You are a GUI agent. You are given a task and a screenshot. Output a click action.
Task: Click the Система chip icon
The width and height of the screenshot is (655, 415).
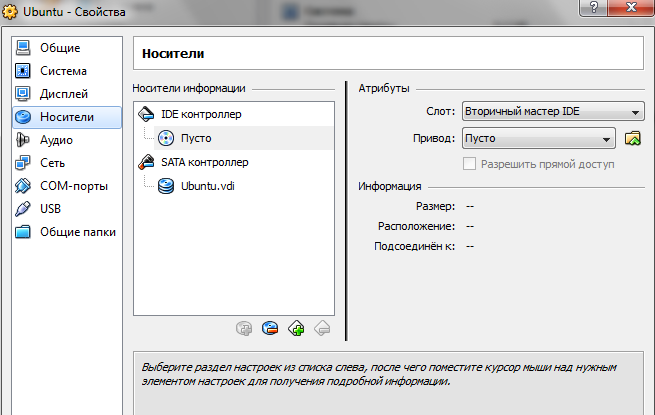[23, 71]
